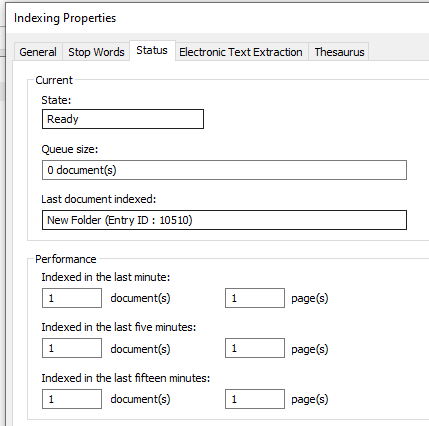Screen dimensions: 429x426
Task: Click the "Last document indexed:" label
Action: pos(99,199)
